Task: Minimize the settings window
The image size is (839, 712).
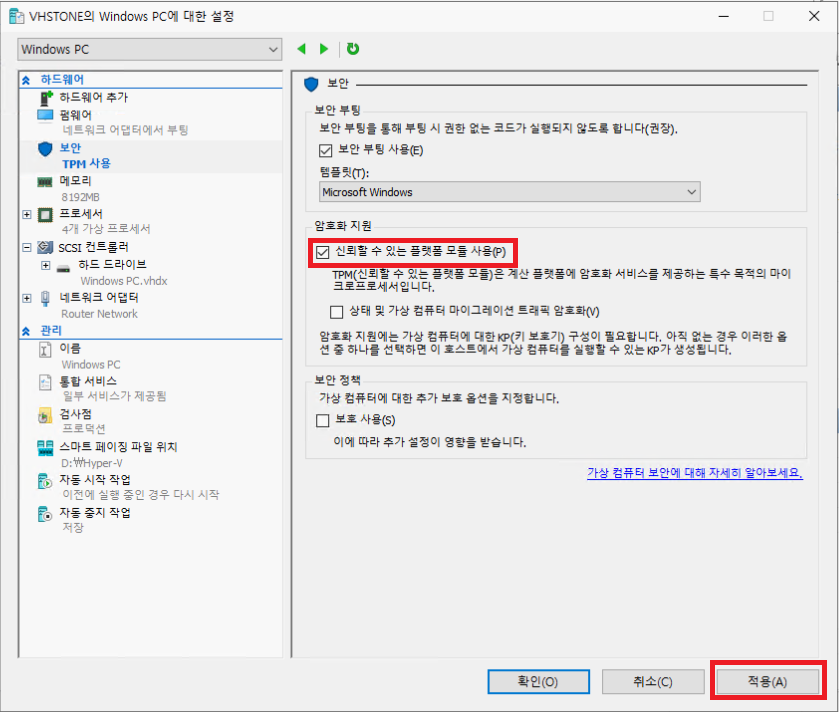Action: coord(723,16)
